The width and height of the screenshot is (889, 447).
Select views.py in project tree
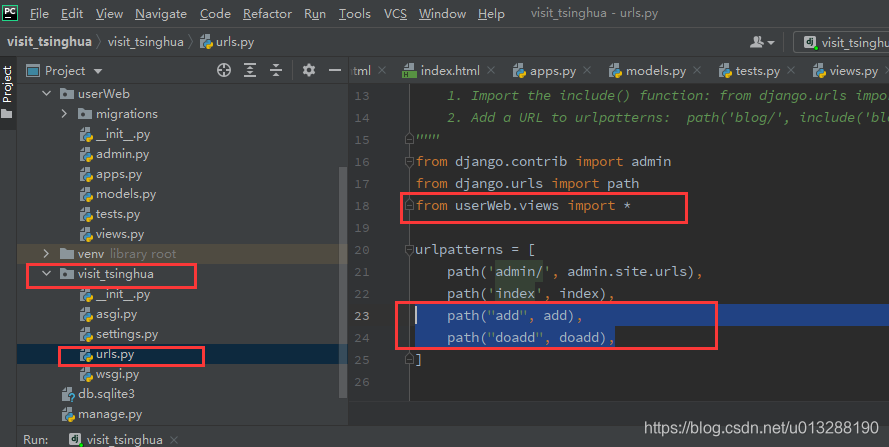(112, 234)
